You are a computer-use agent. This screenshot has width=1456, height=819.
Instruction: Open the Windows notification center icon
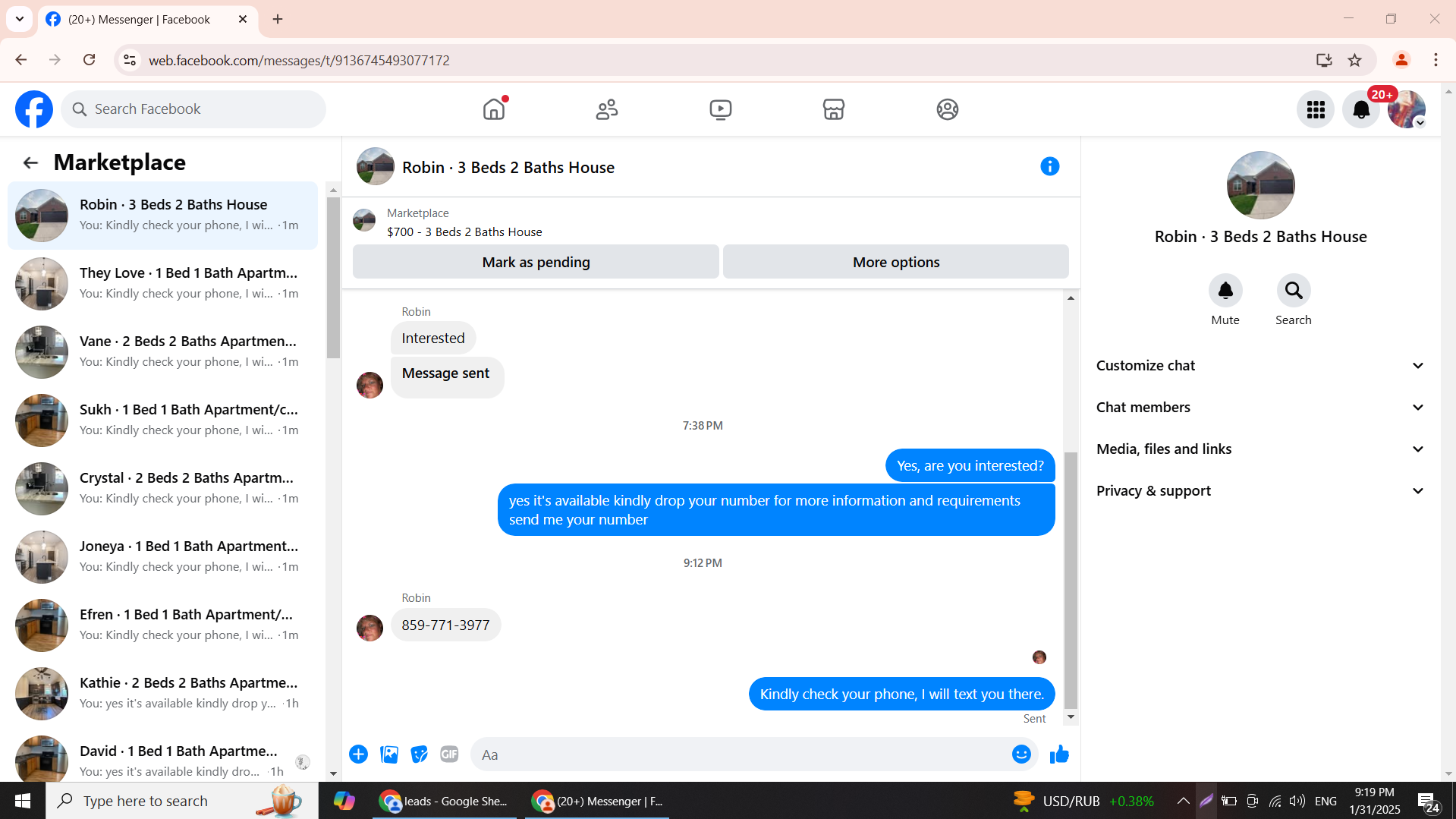(x=1428, y=802)
